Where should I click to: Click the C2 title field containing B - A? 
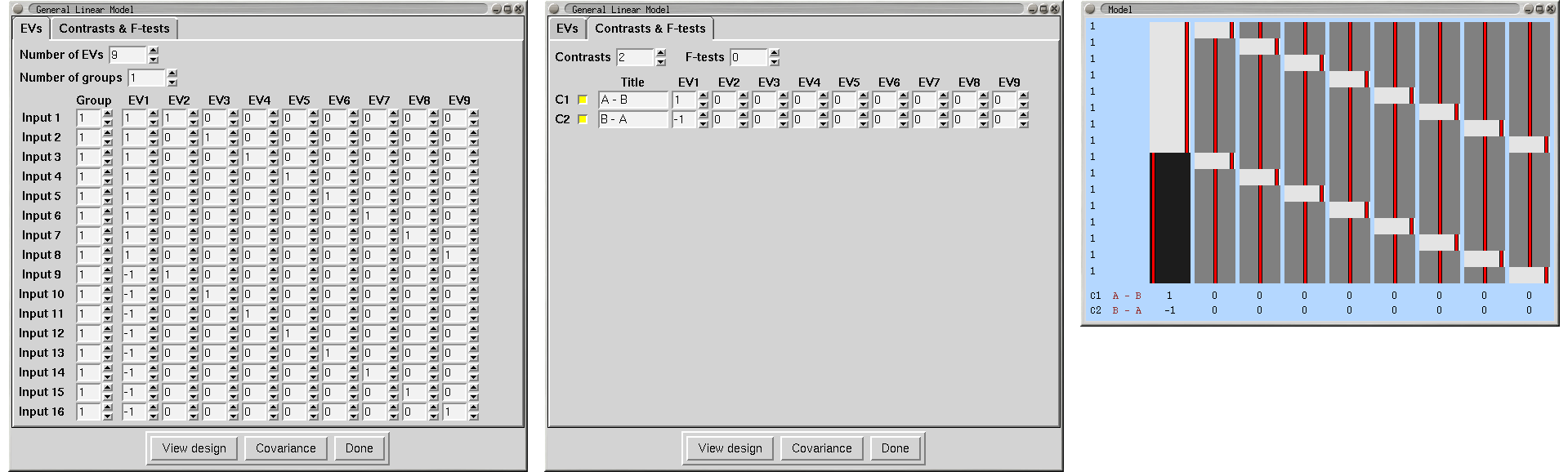pyautogui.click(x=633, y=119)
